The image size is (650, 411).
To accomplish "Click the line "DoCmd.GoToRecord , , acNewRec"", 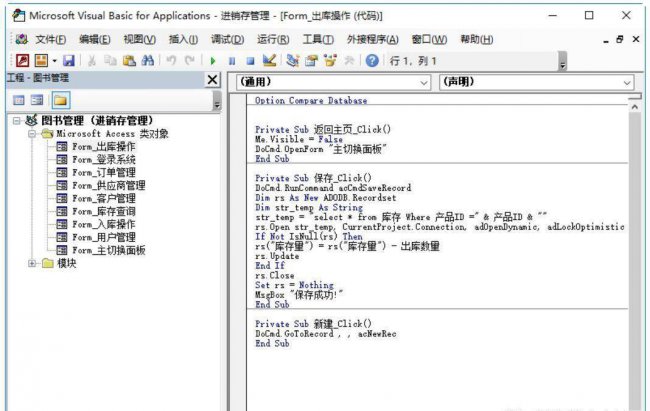I will click(326, 333).
